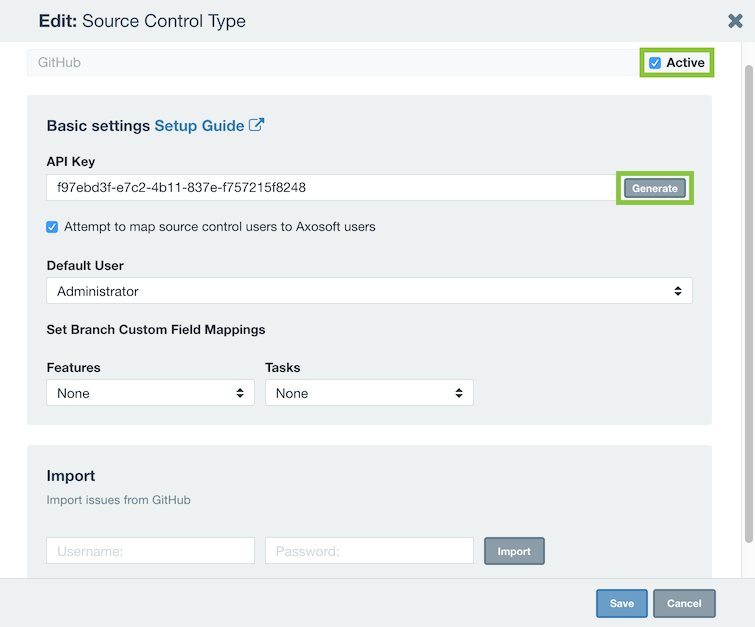Uncheck the Active checkbox
The width and height of the screenshot is (755, 627).
tap(655, 63)
